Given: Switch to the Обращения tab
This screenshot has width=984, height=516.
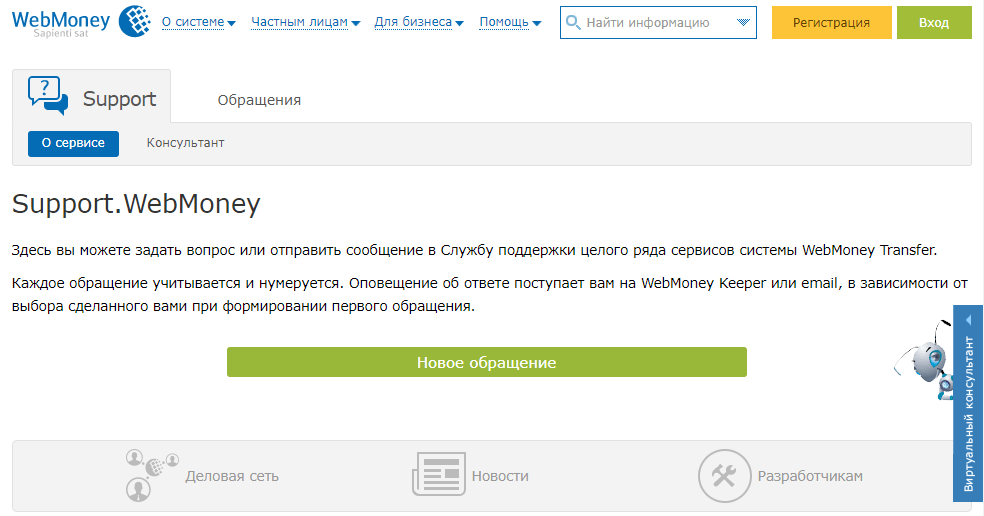Looking at the screenshot, I should (x=259, y=100).
